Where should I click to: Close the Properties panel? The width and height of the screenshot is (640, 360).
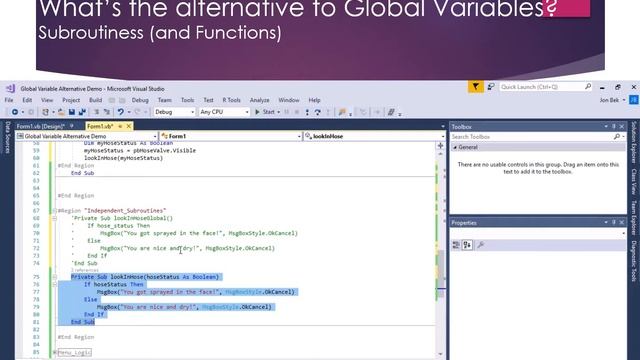(x=622, y=222)
